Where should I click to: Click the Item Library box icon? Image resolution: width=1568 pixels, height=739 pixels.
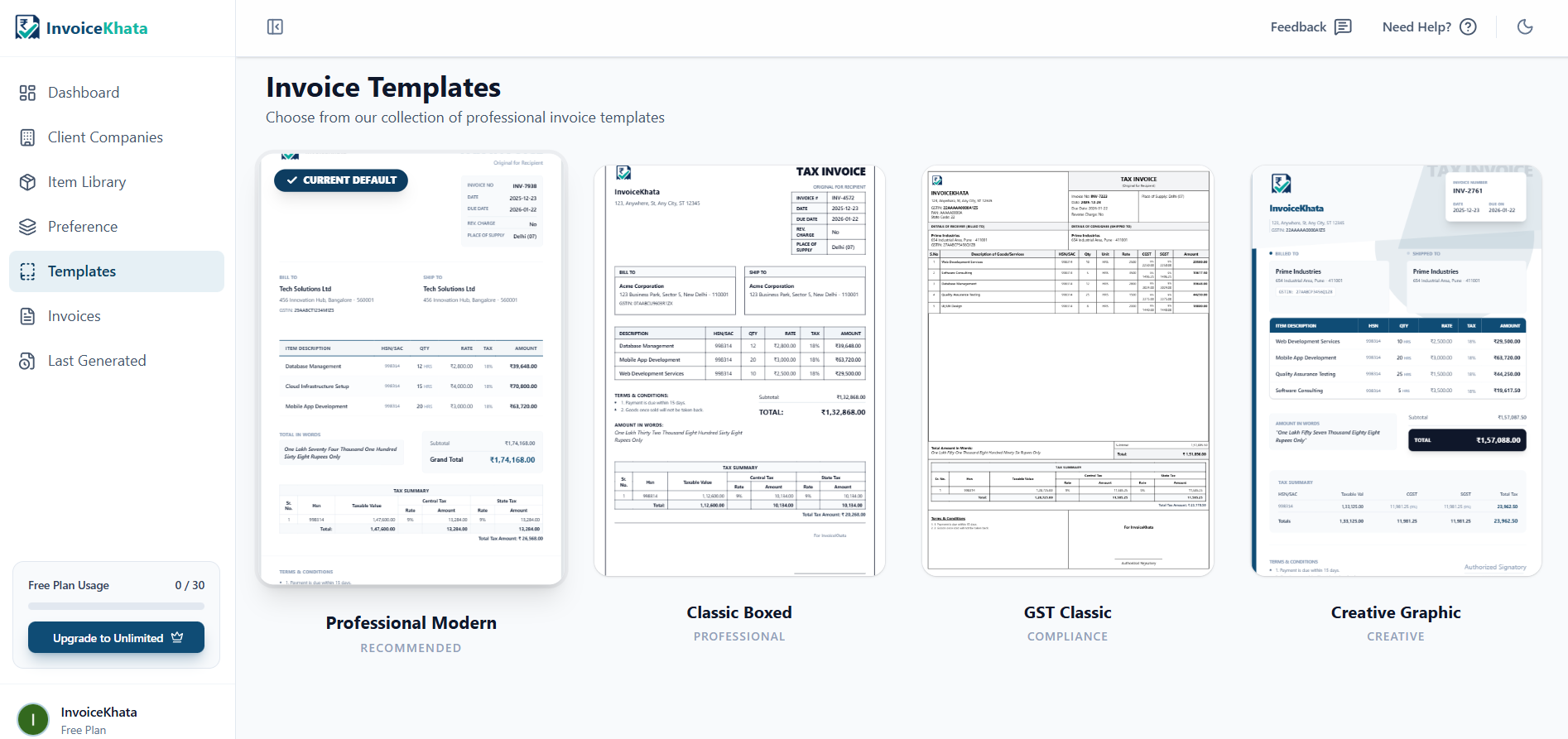27,182
